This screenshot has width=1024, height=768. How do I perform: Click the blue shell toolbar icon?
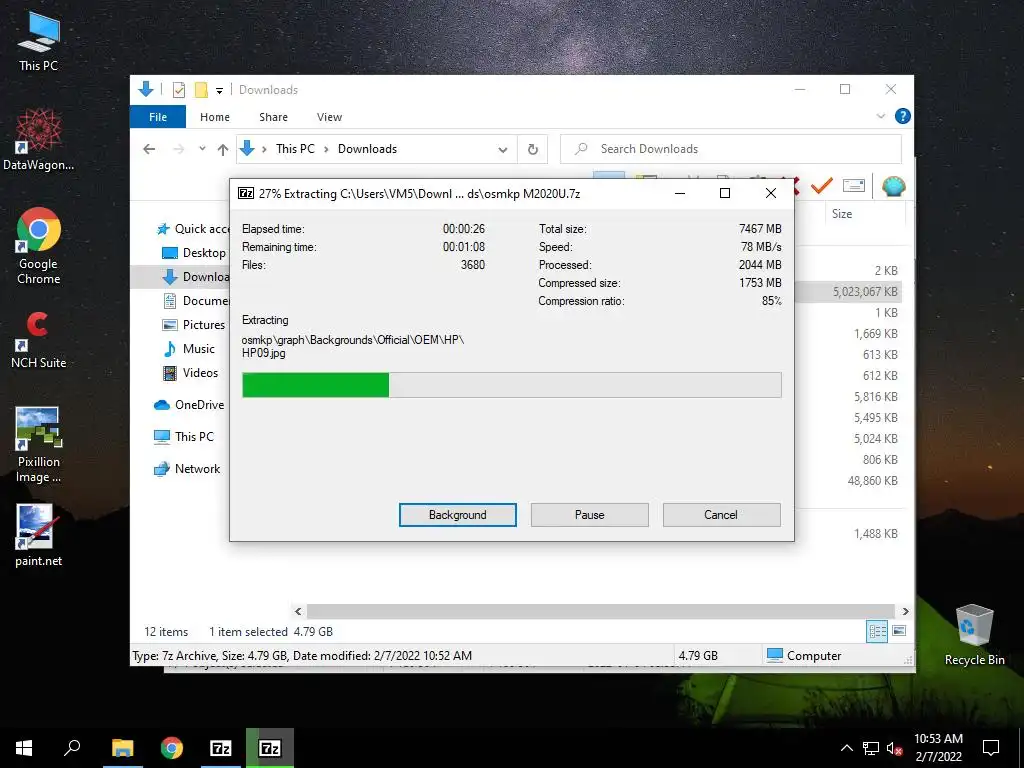click(893, 186)
